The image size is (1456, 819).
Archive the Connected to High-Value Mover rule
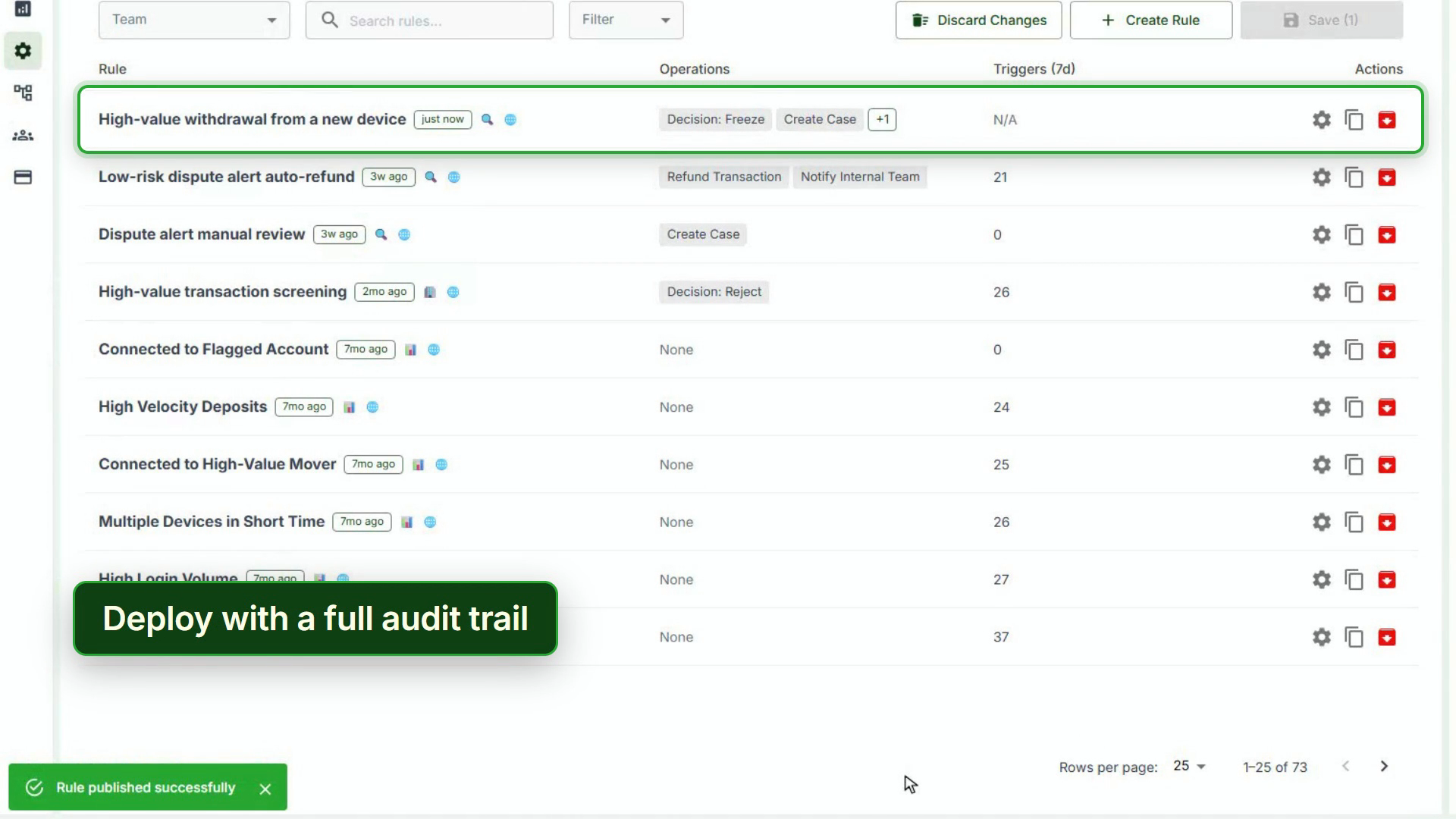click(x=1386, y=465)
